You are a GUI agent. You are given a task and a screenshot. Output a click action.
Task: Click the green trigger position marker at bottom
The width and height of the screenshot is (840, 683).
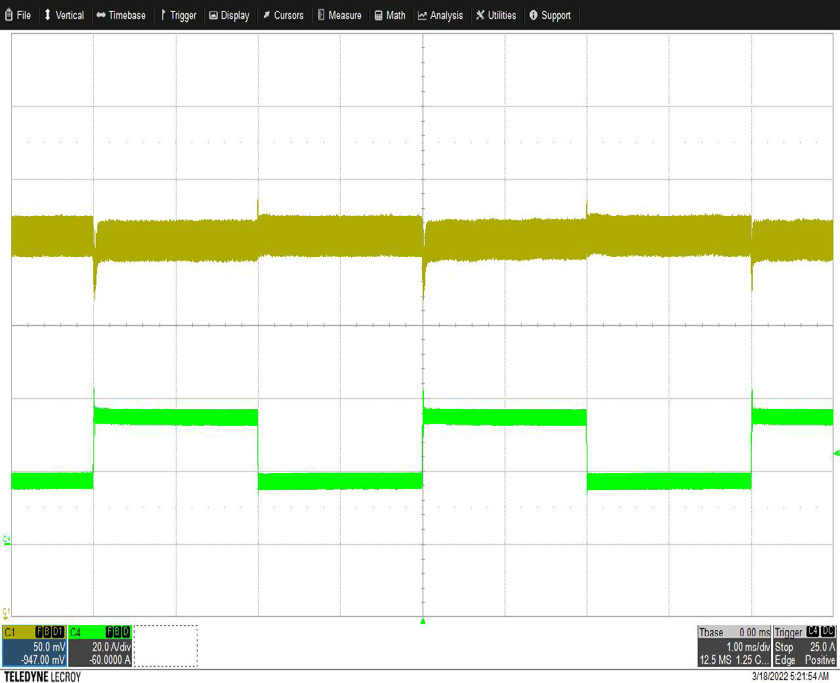click(423, 621)
